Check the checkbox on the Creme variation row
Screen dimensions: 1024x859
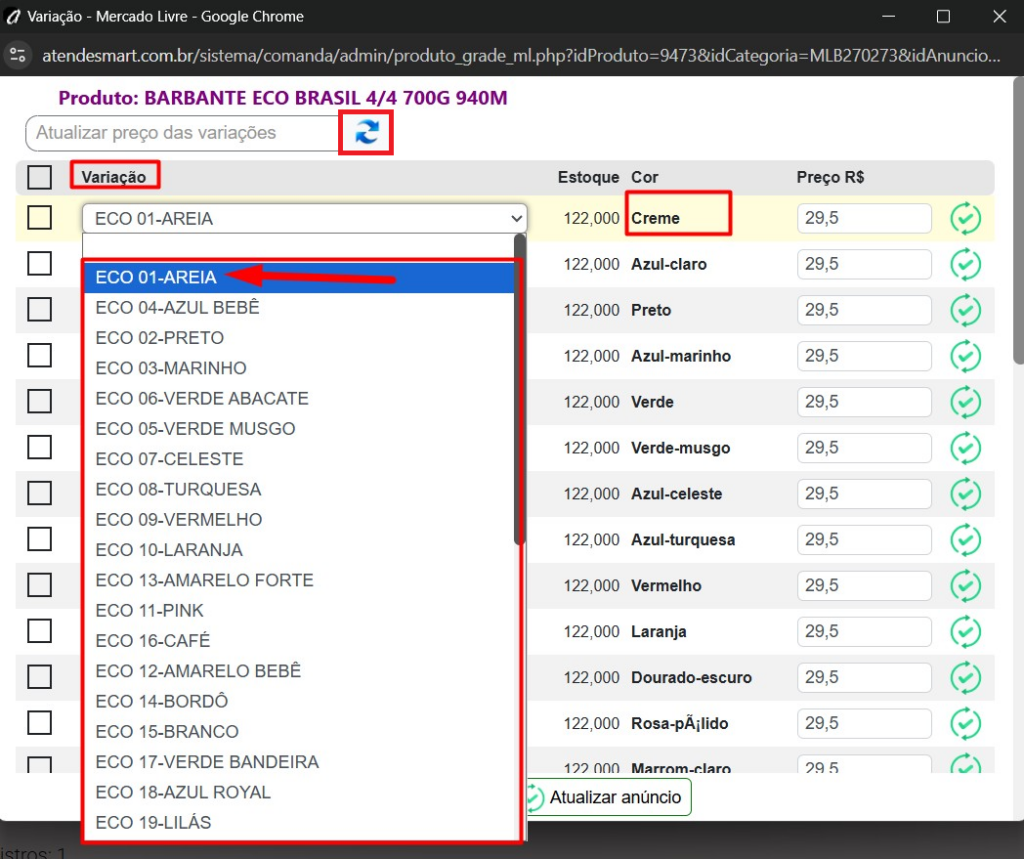point(39,218)
